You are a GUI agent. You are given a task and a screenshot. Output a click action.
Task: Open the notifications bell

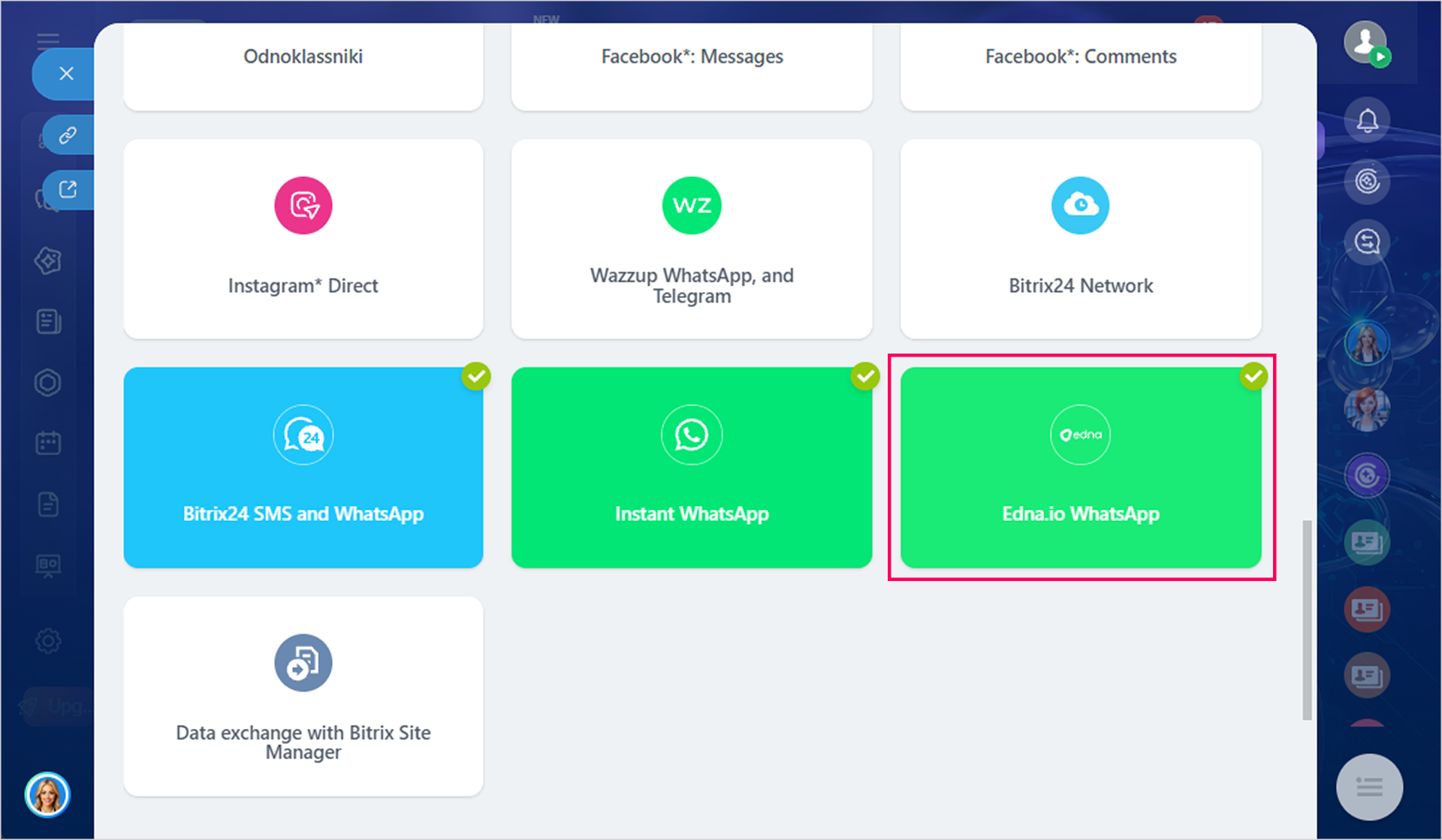[1367, 120]
